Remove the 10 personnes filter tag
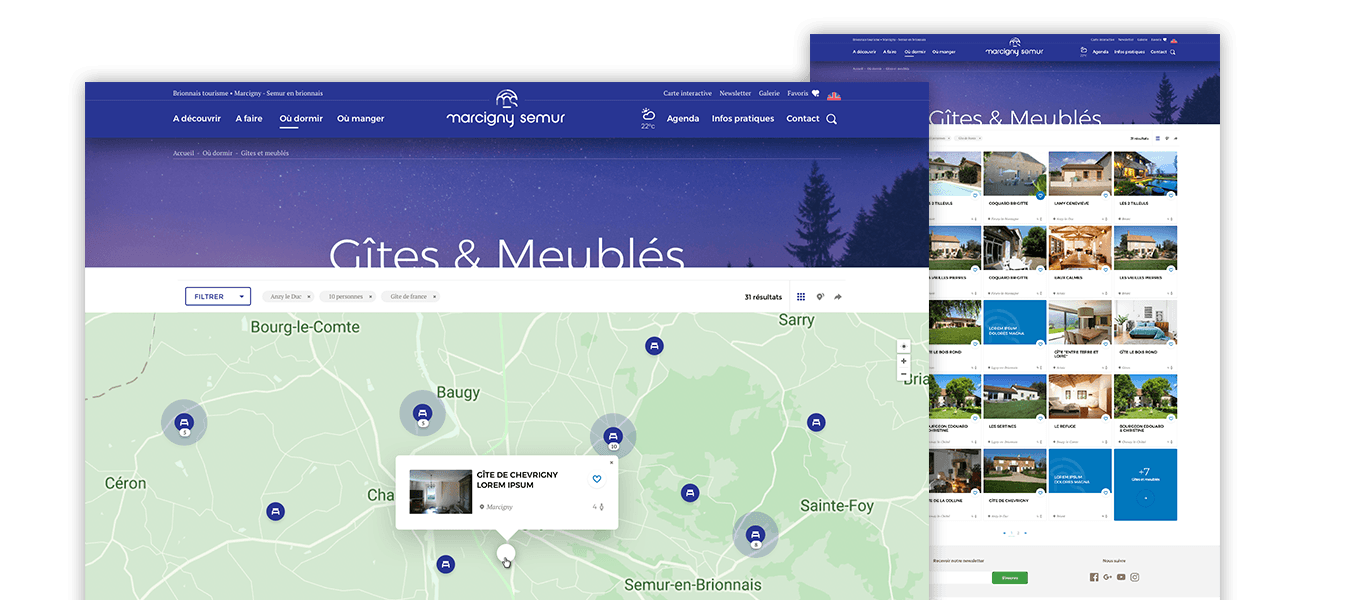The height and width of the screenshot is (600, 1351). (x=371, y=297)
